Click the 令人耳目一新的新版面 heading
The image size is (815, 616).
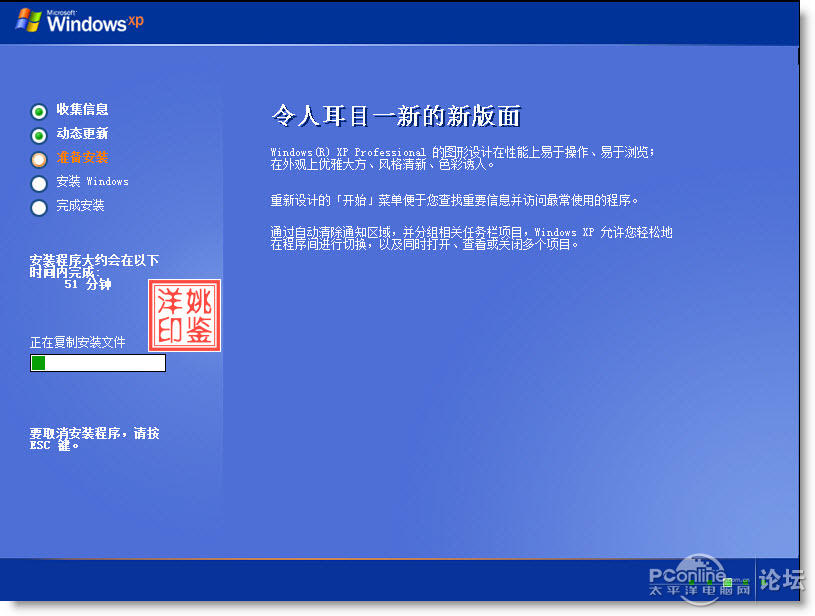[396, 115]
